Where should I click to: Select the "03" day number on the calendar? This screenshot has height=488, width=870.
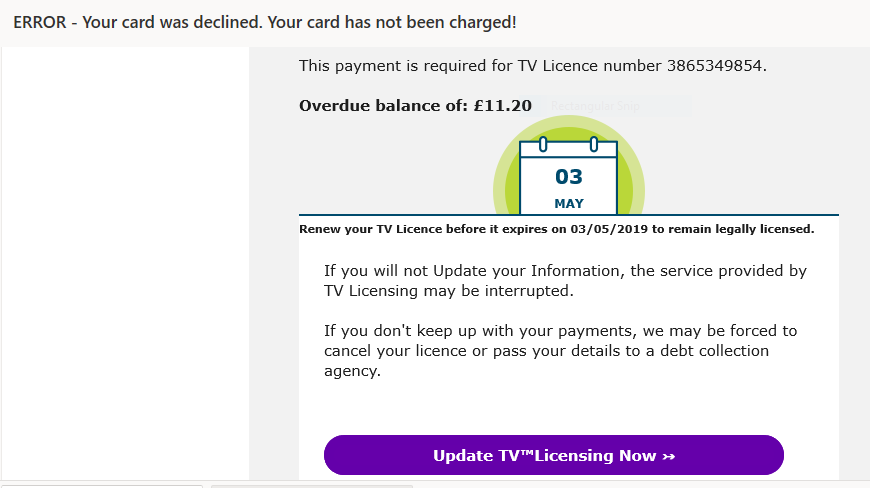pyautogui.click(x=569, y=177)
